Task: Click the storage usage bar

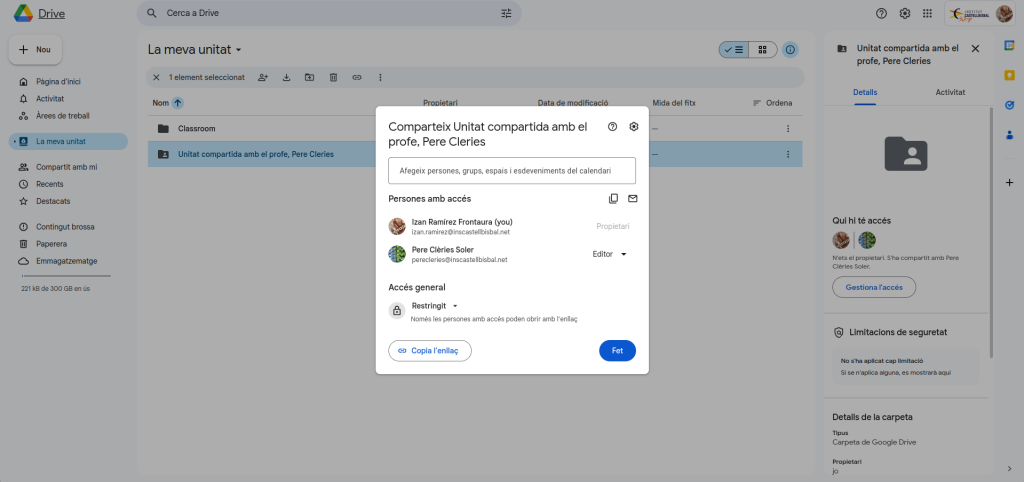Action: (x=65, y=276)
